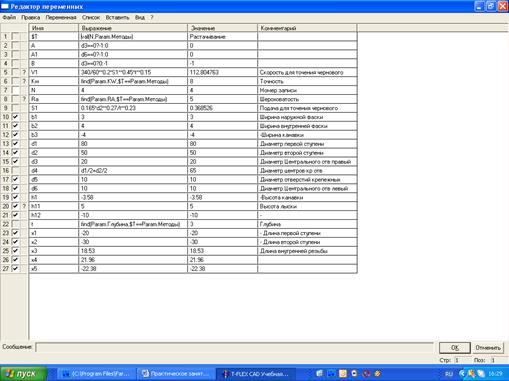
Task: Uncheck the checkbox for variable x5
Action: click(x=15, y=269)
